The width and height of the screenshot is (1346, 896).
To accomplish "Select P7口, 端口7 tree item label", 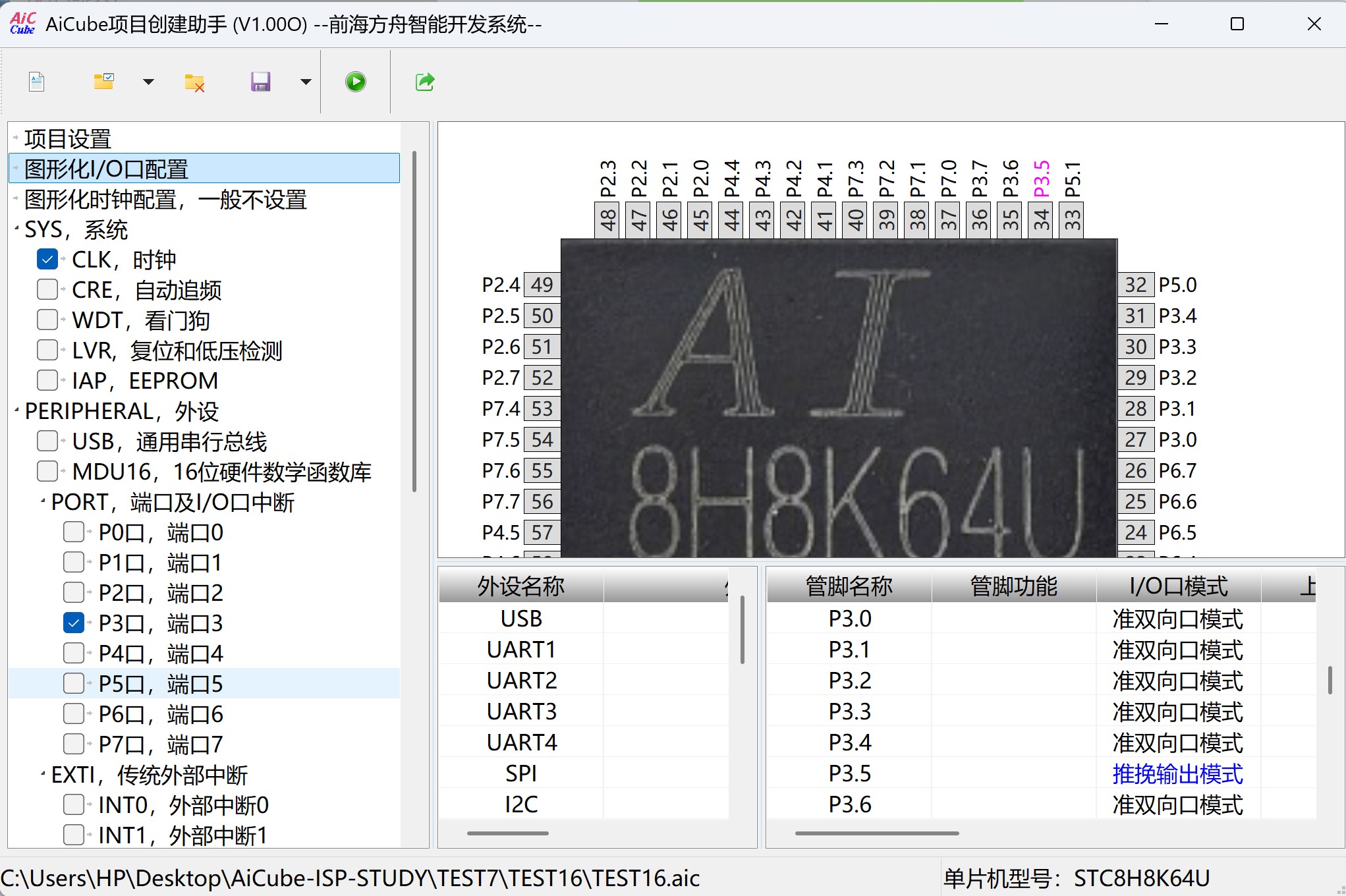I will click(160, 745).
